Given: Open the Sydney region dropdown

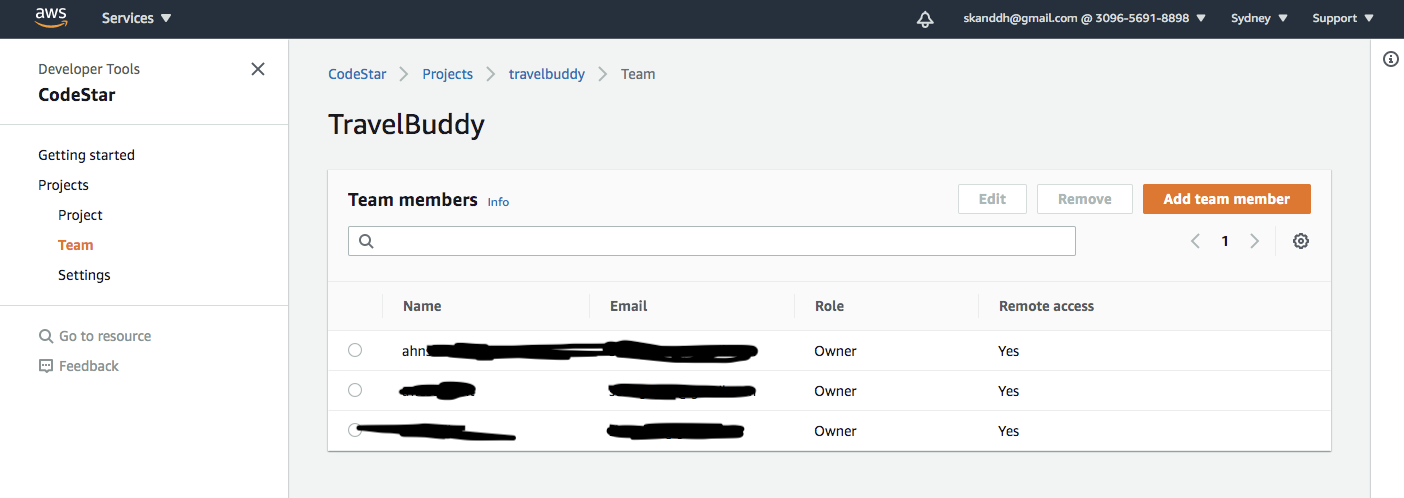Looking at the screenshot, I should point(1259,18).
